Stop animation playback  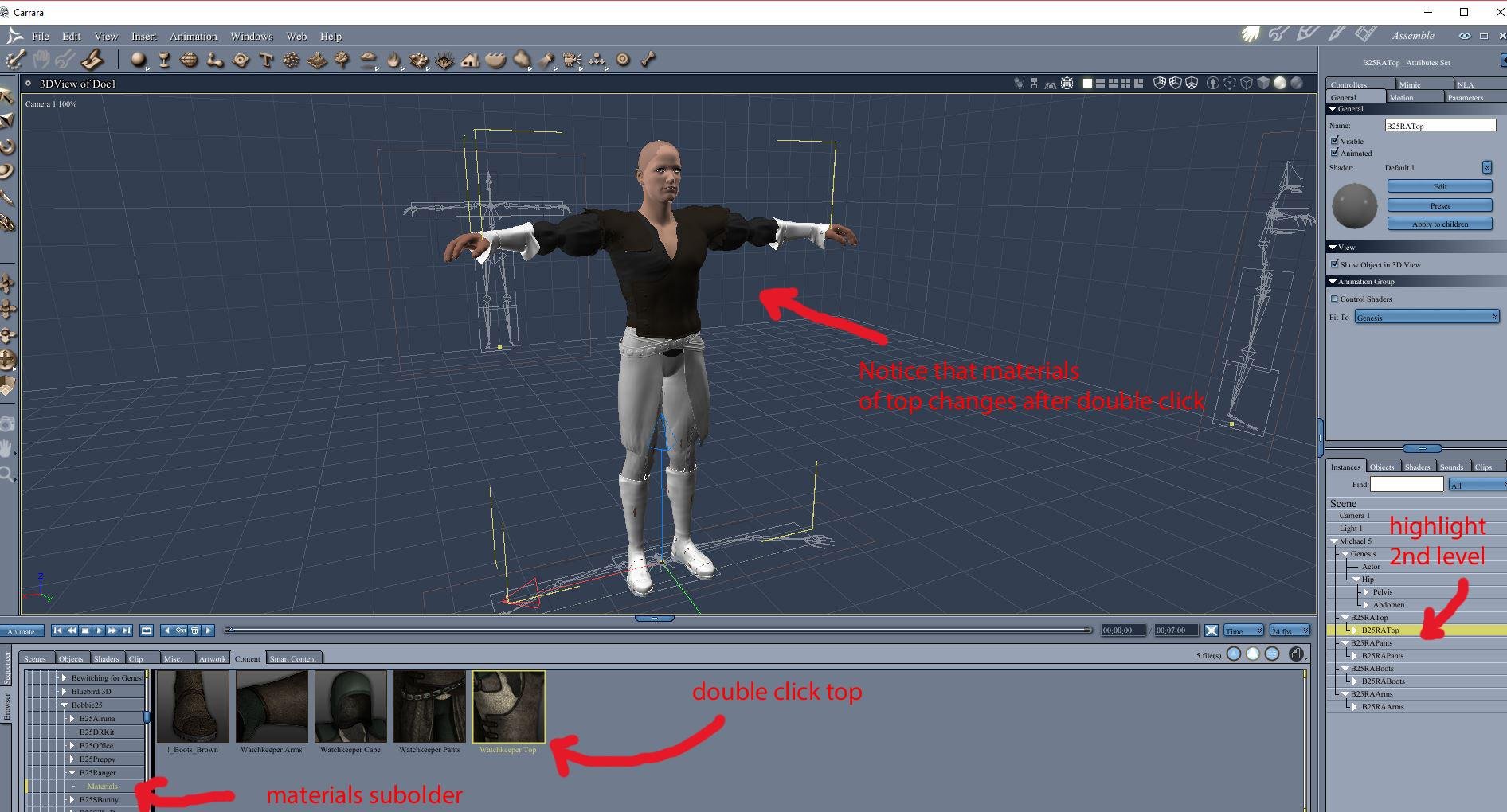tap(85, 630)
